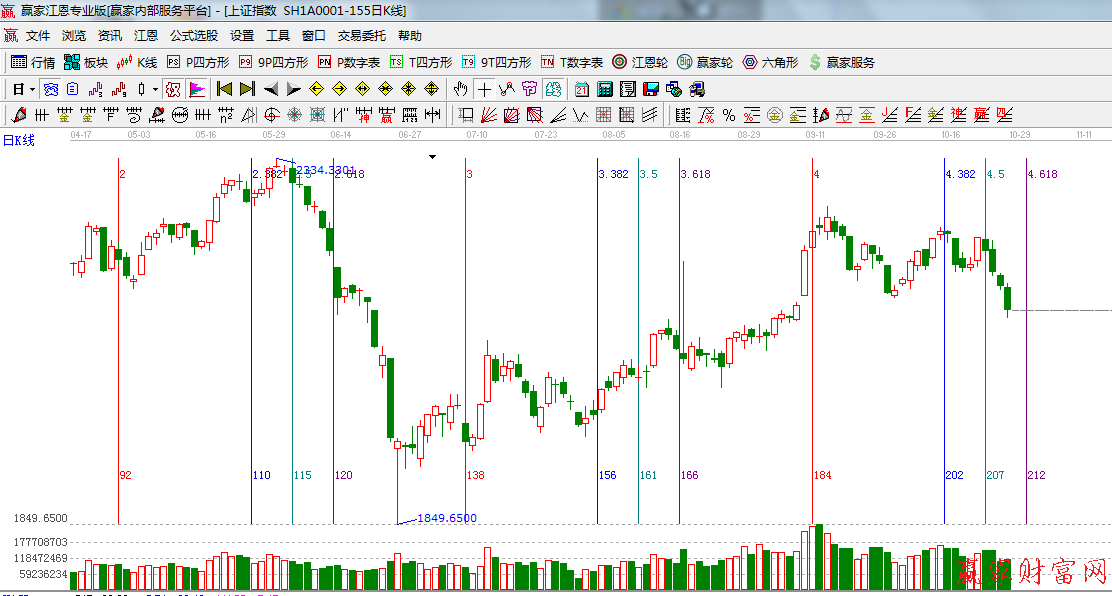Screen dimensions: 1112x596
Task: Expand the 日 period dropdown arrow
Action: tap(32, 89)
